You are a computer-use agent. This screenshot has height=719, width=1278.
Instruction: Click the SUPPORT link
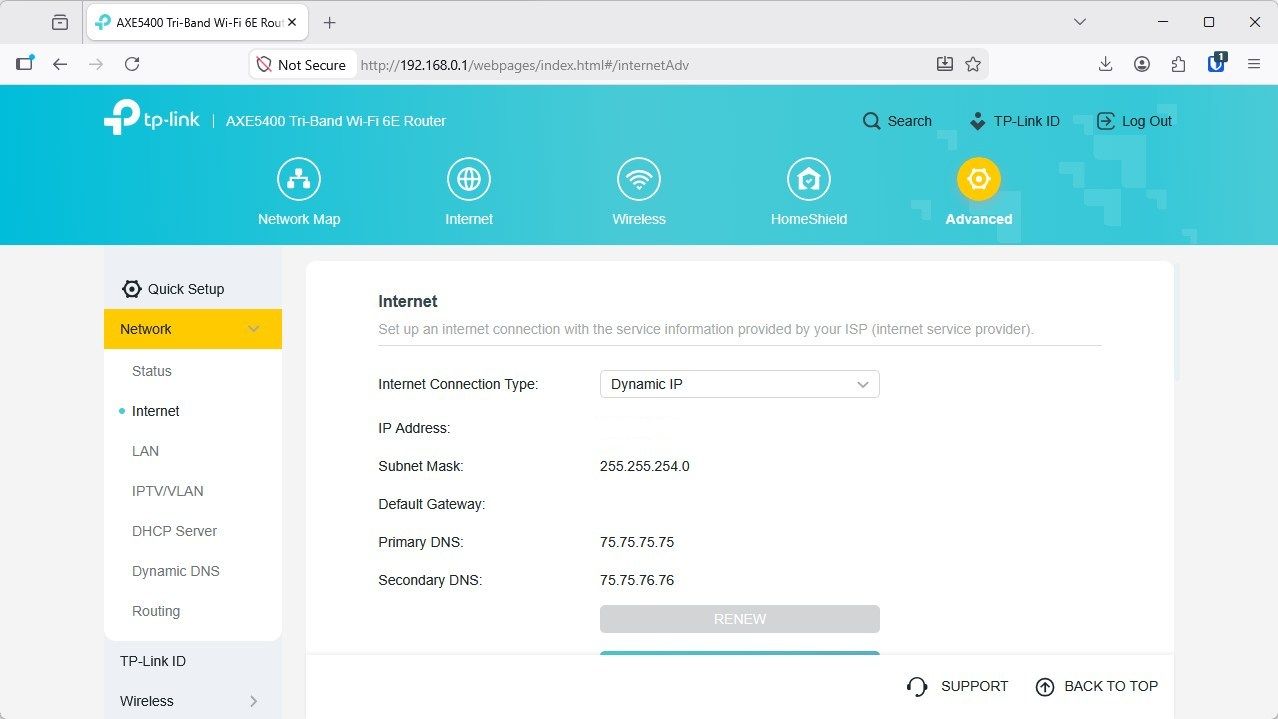(x=957, y=686)
